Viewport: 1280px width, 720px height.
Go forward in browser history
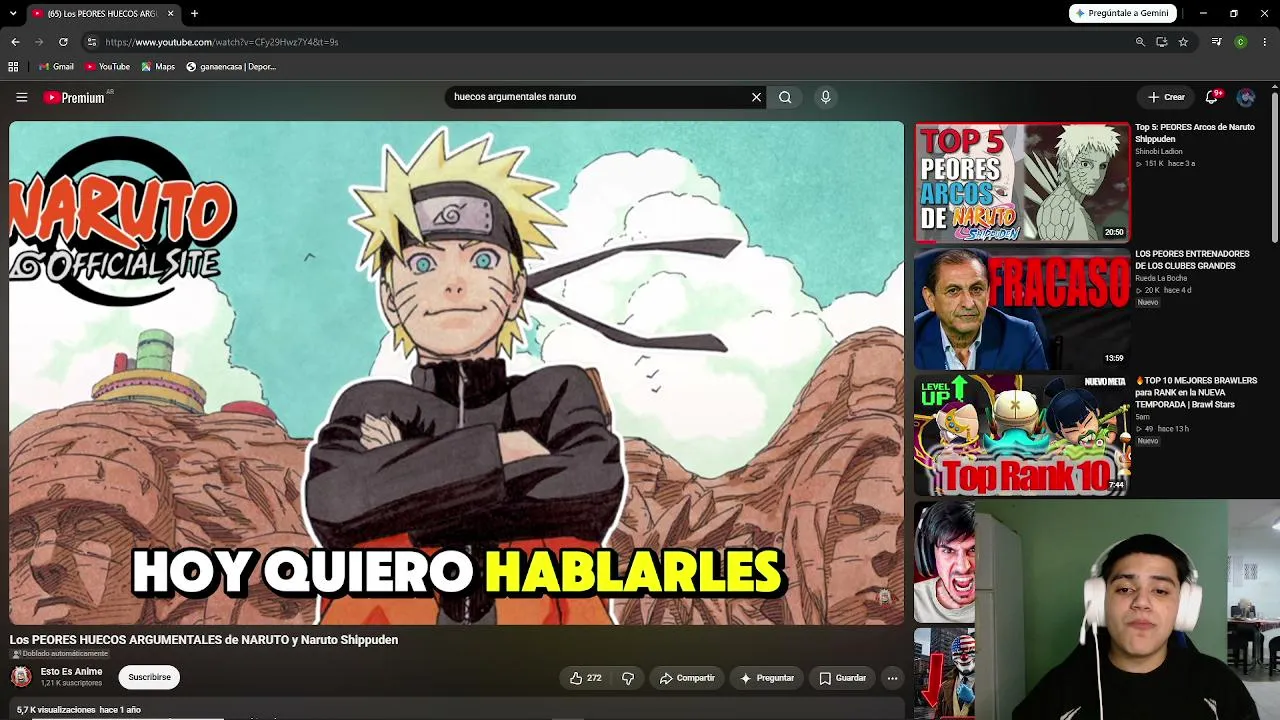[39, 42]
